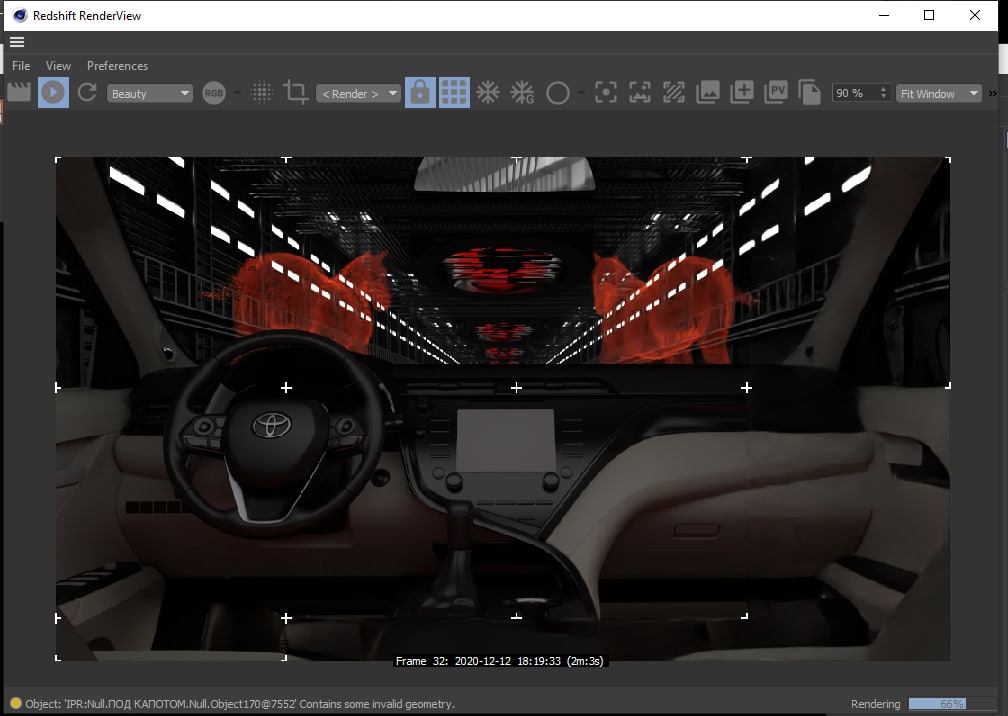The width and height of the screenshot is (1008, 716).
Task: Click the frame 32 timestamp label
Action: 500,661
